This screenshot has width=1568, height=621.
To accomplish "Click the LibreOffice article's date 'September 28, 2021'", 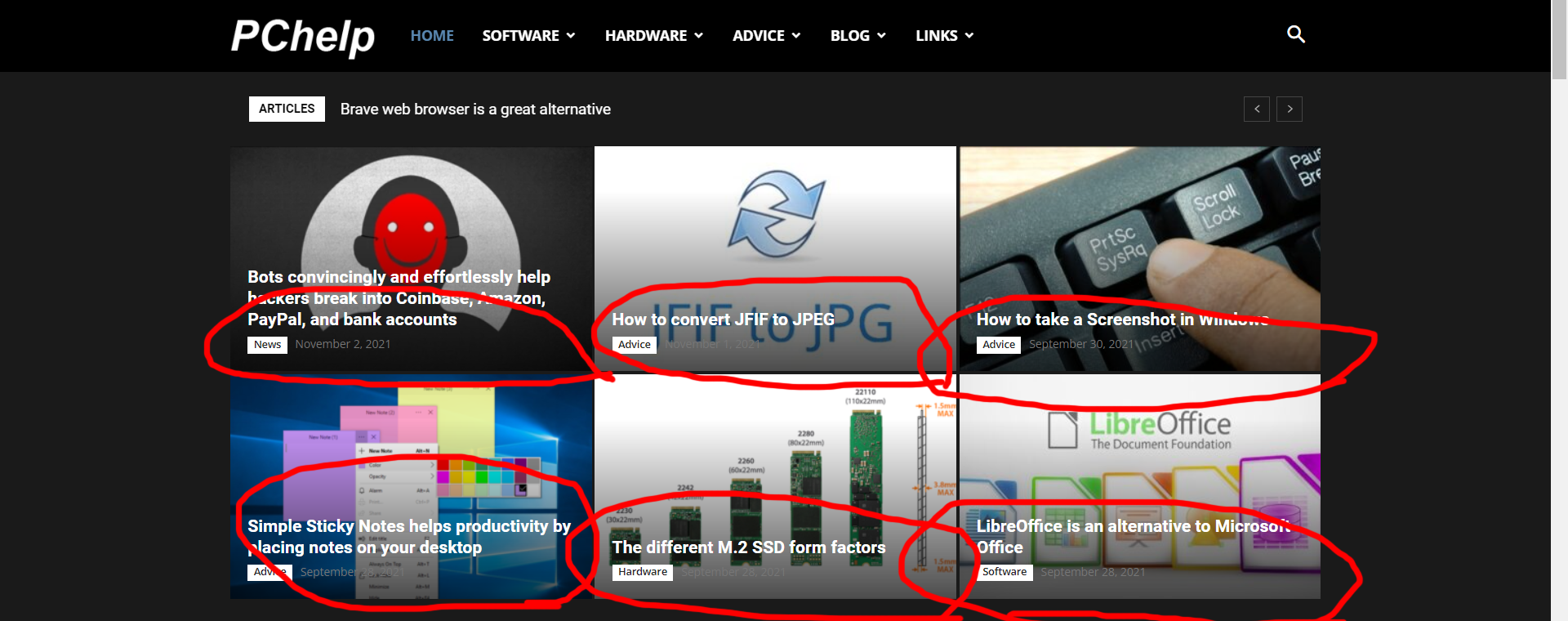I will (x=1093, y=572).
